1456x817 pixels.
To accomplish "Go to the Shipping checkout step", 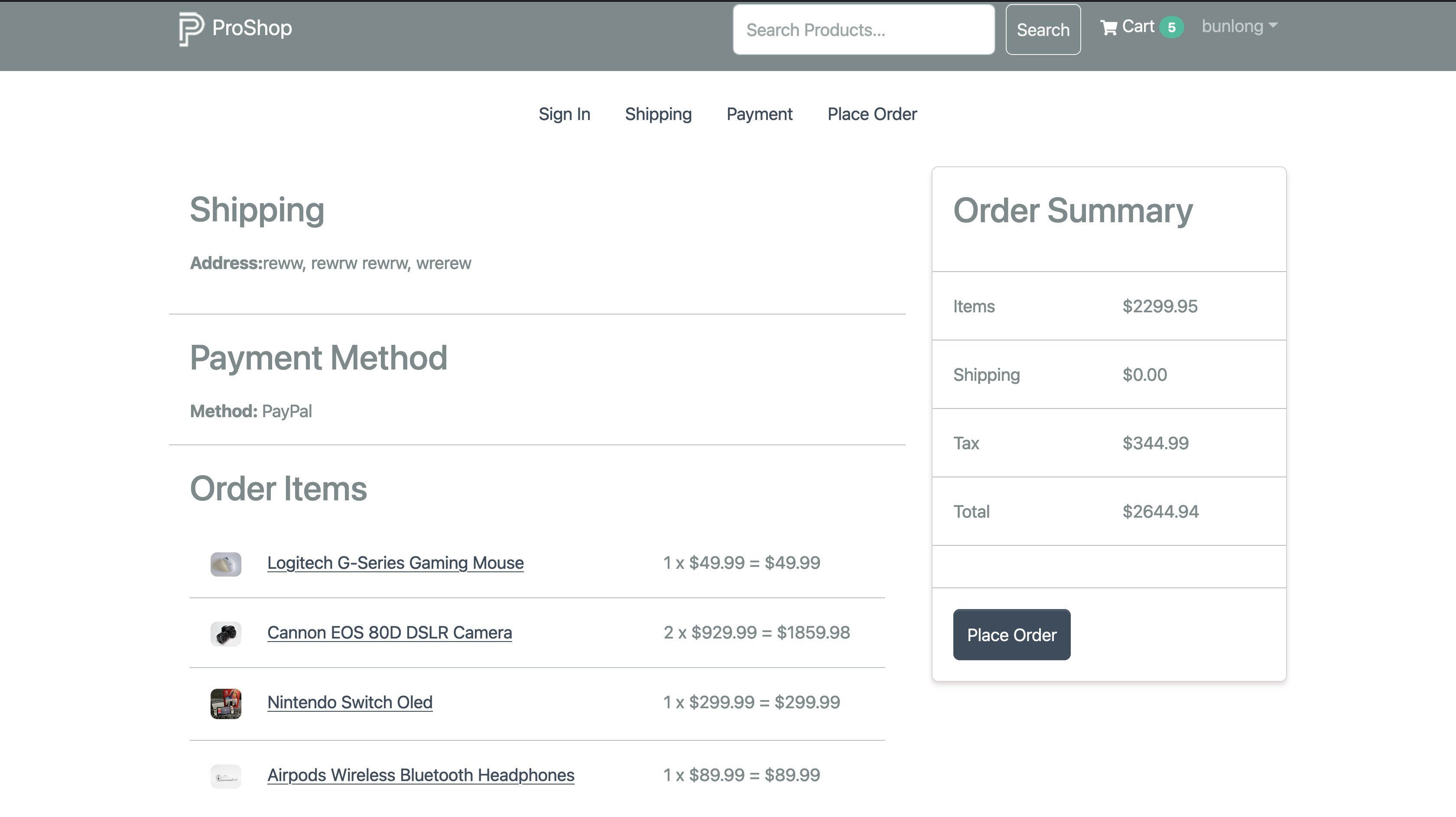I will click(x=658, y=114).
